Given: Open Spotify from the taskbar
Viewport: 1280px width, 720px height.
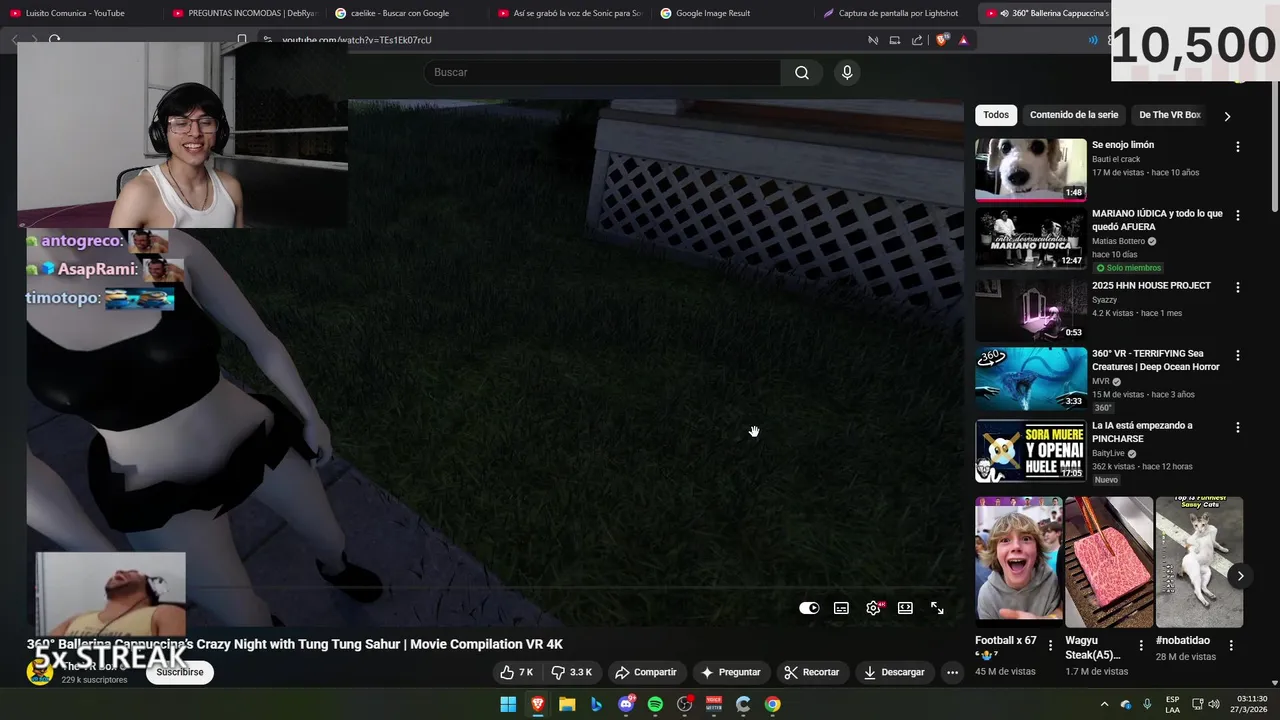Looking at the screenshot, I should tap(655, 704).
